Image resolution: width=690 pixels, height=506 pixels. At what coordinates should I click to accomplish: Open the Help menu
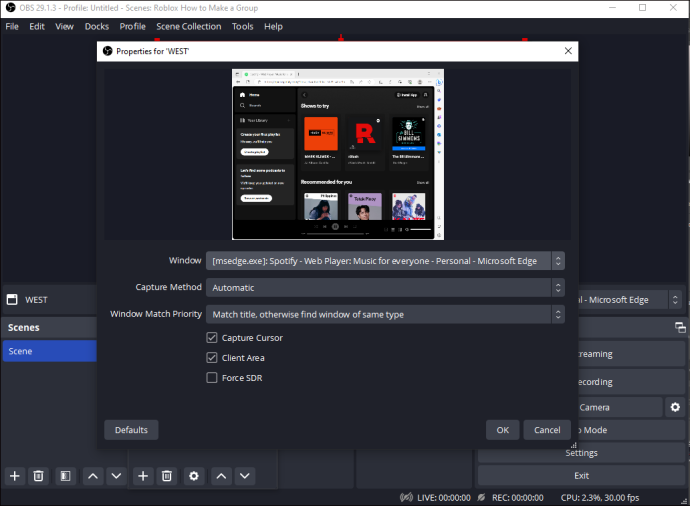point(273,26)
